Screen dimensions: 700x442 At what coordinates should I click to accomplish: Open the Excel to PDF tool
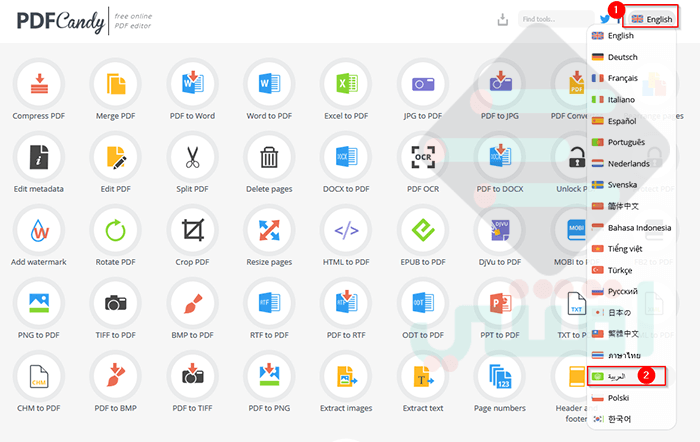(x=346, y=84)
